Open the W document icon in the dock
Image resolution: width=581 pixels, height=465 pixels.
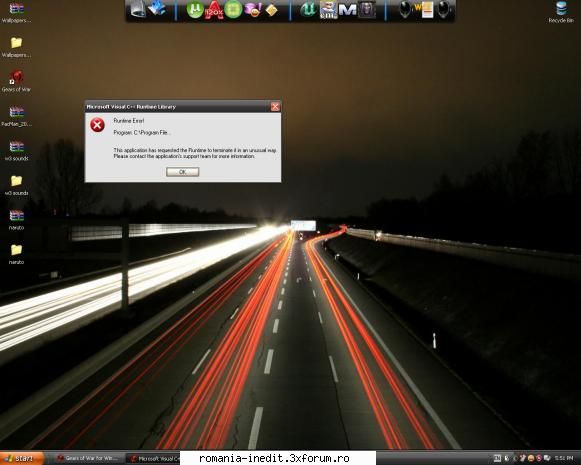tap(424, 10)
